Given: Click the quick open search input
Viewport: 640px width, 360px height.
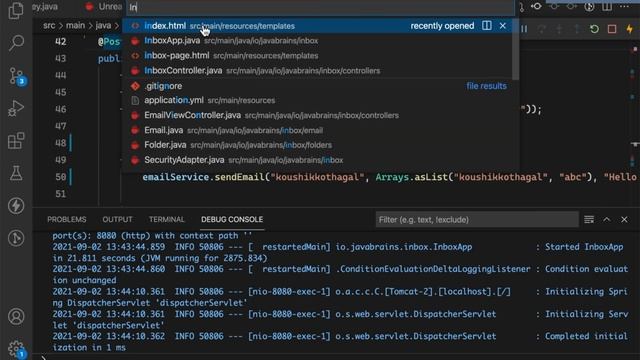Looking at the screenshot, I should (320, 7).
